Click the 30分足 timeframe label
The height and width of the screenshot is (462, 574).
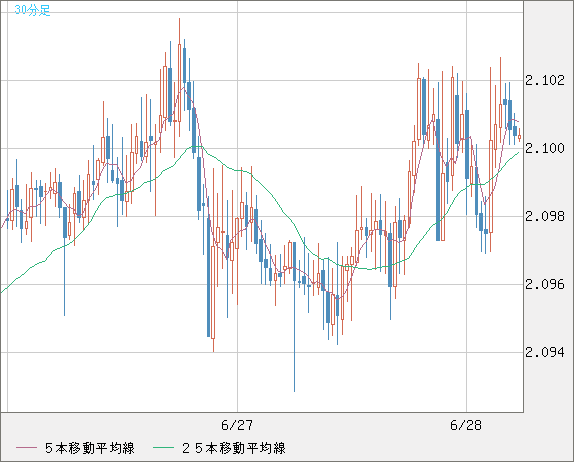coord(32,10)
